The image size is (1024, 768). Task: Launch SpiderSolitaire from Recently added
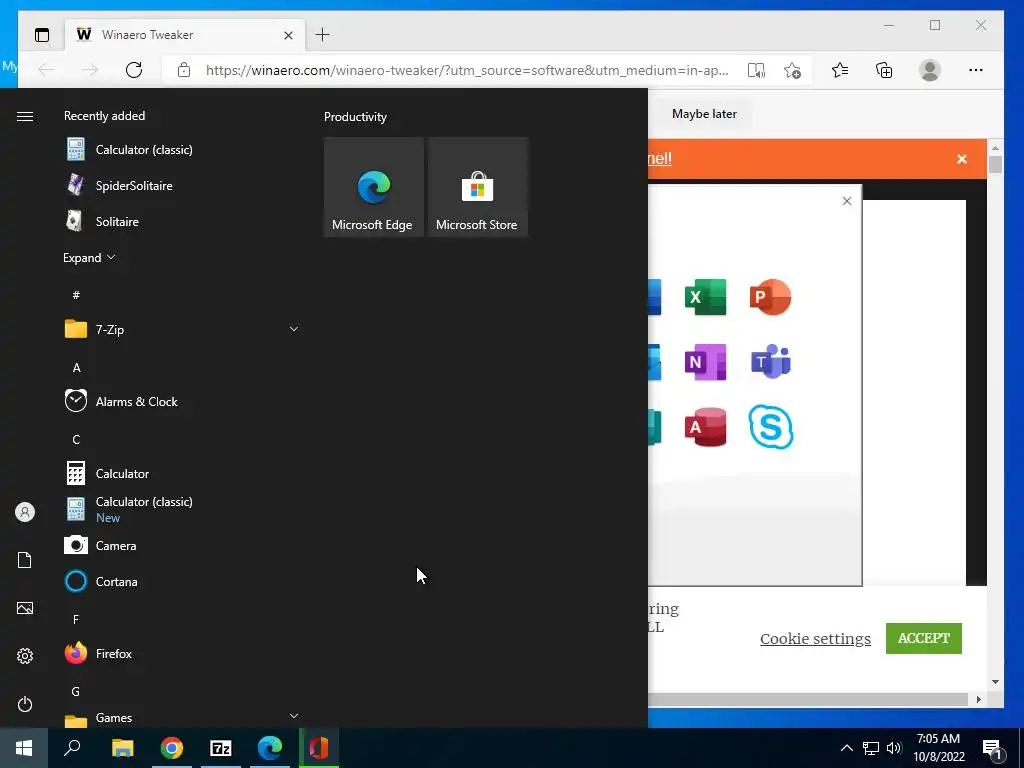tap(120, 185)
